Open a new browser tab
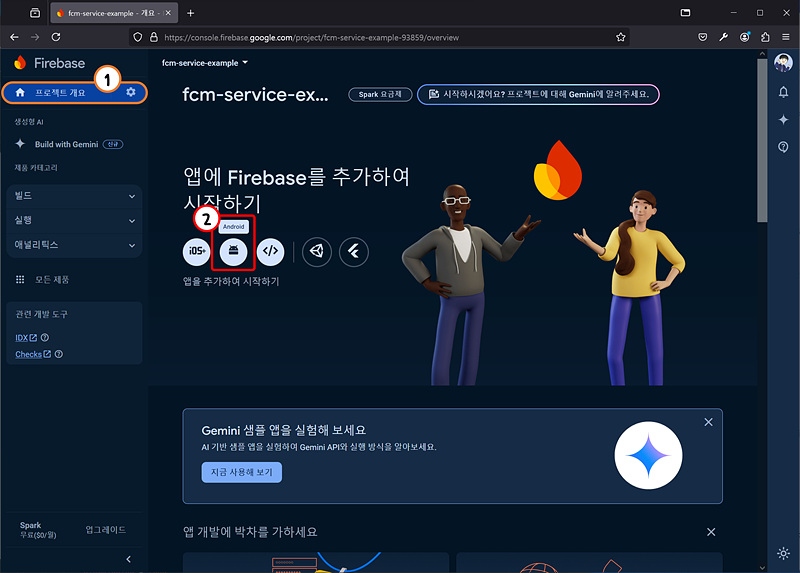Screen dimensions: 800x573 click(190, 13)
